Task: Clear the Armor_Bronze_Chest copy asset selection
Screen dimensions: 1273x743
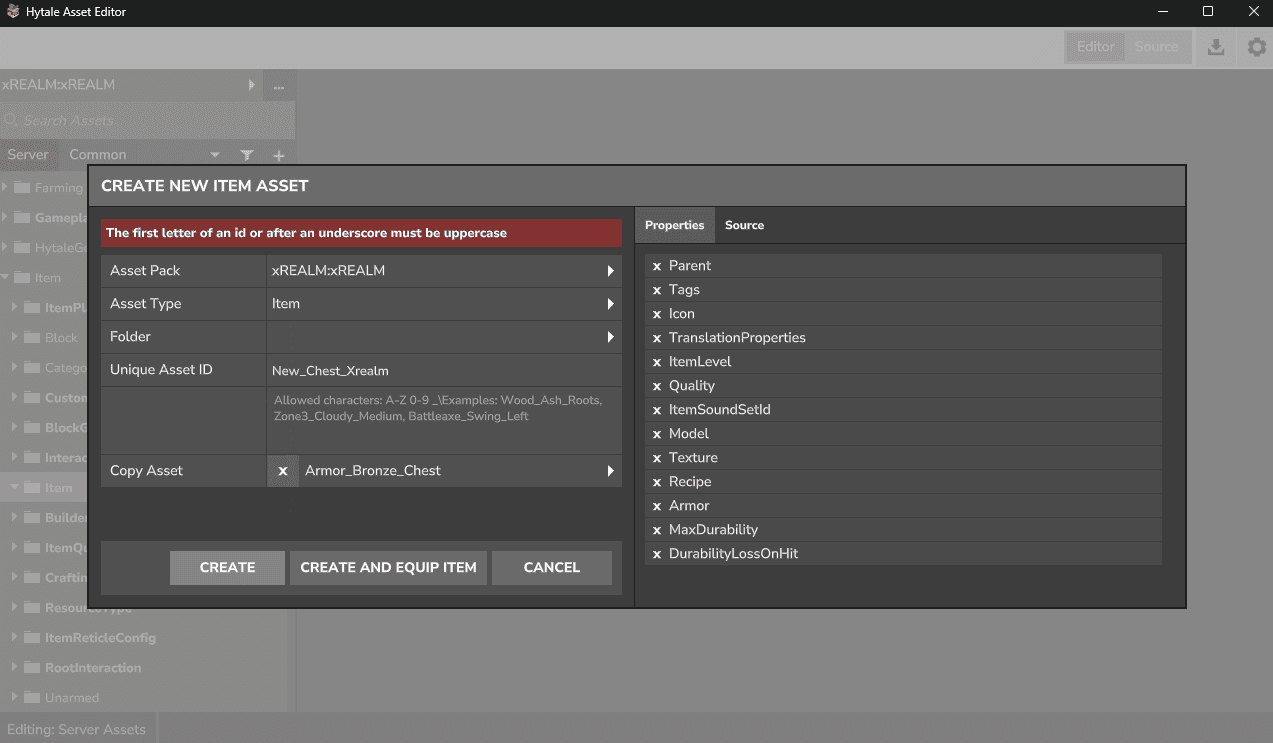Action: coord(283,471)
